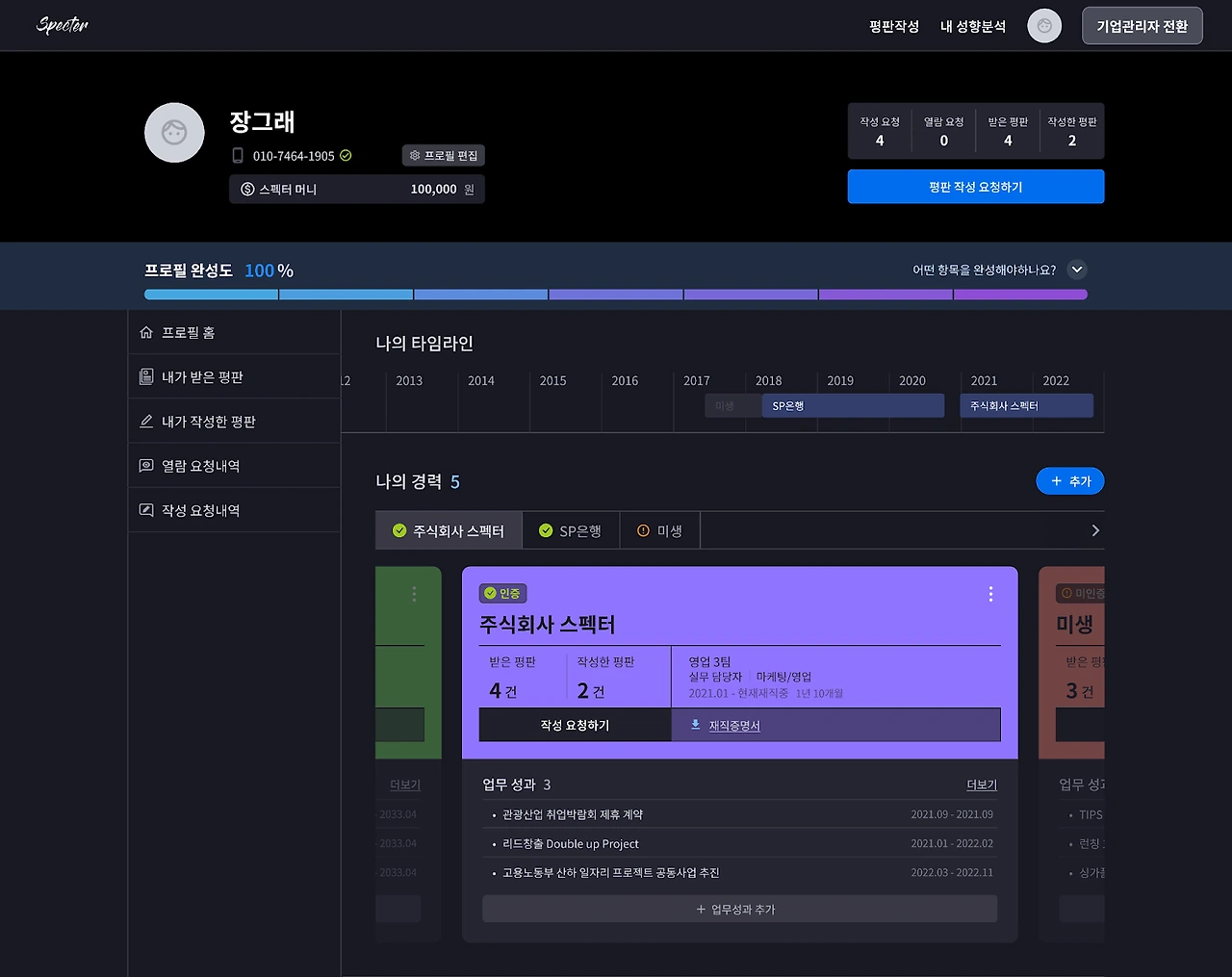The width and height of the screenshot is (1232, 977).
Task: Click the 작성한 평판 stat in the header
Action: 1072,132
